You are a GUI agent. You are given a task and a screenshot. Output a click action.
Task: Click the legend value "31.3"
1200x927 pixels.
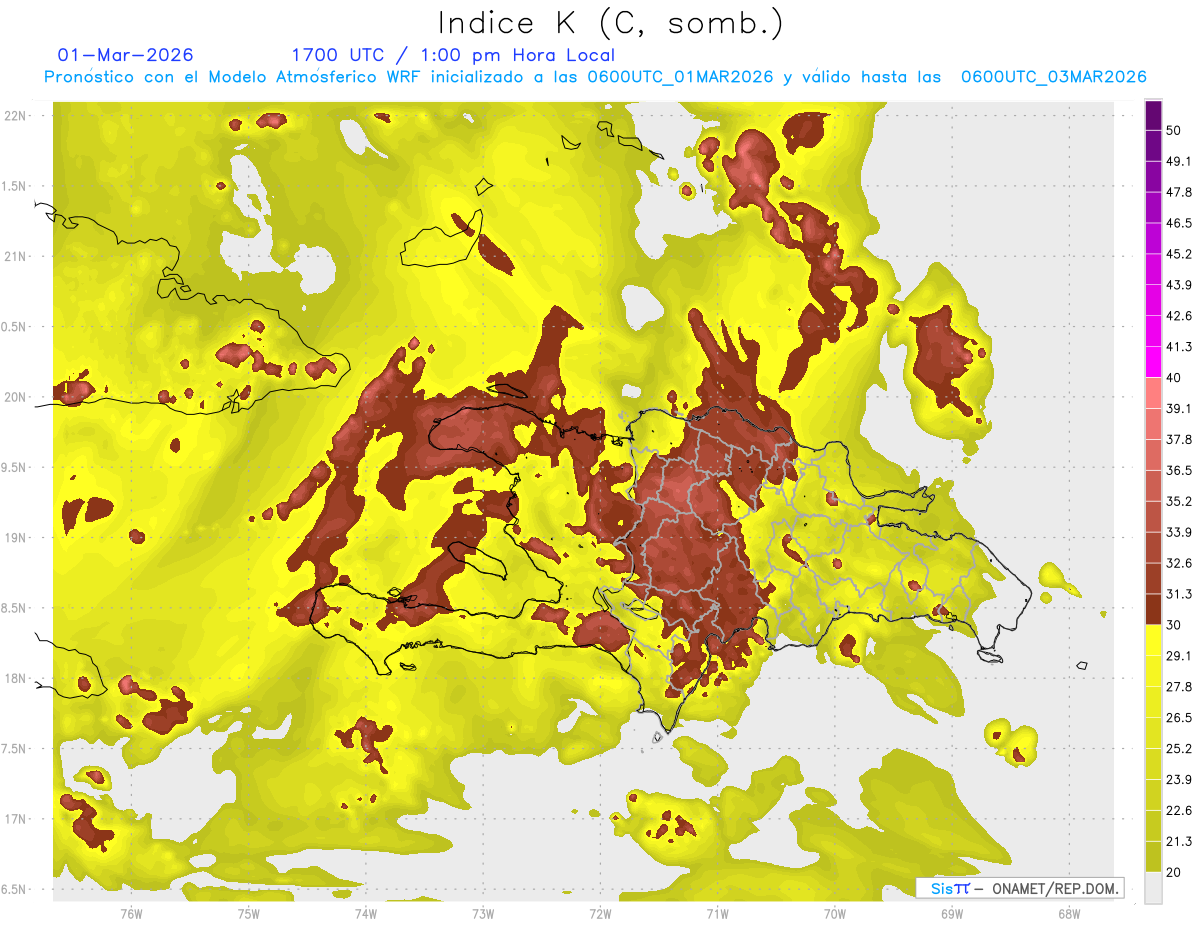click(x=1179, y=594)
